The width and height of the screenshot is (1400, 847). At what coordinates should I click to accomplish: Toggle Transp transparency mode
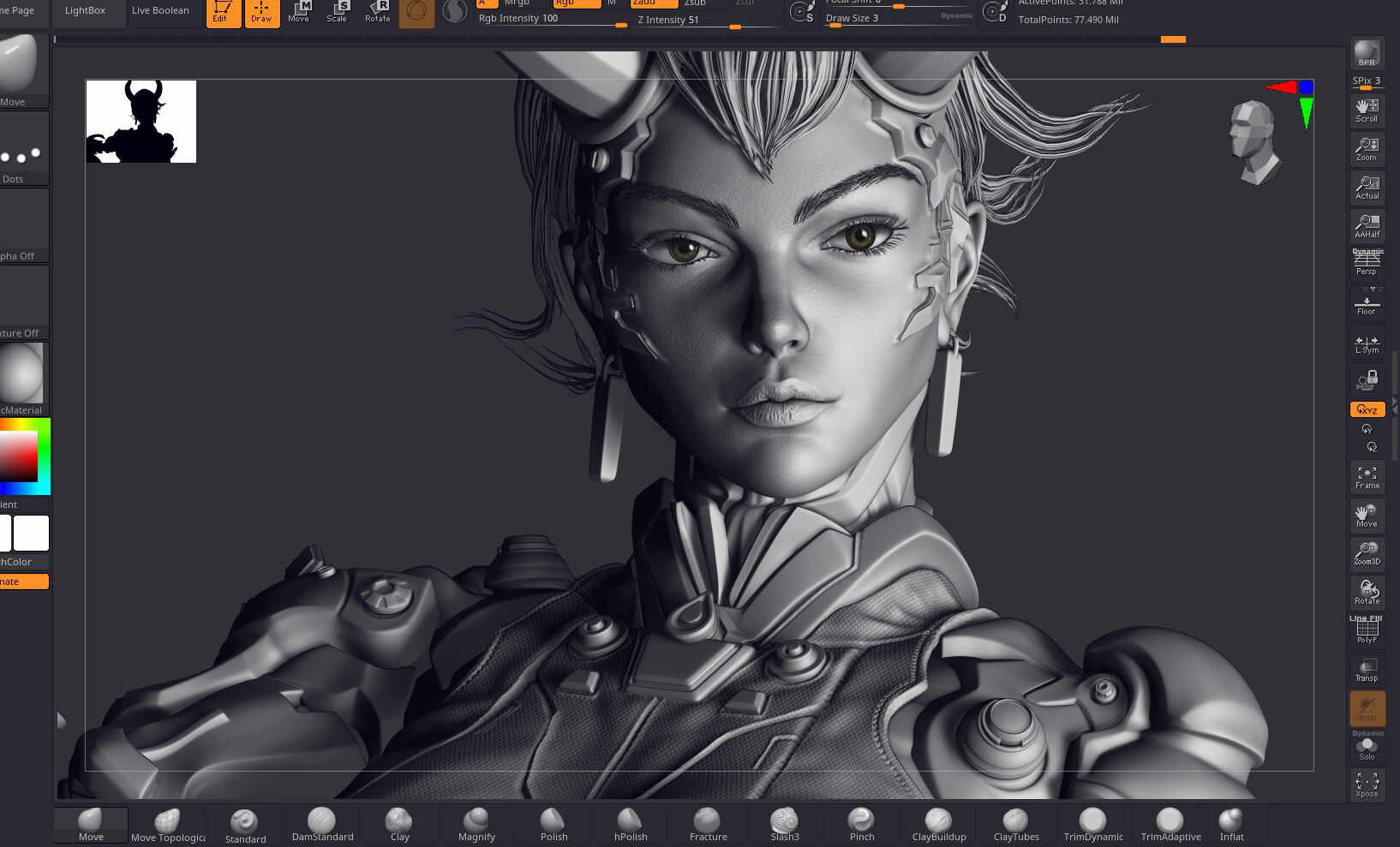point(1367,670)
